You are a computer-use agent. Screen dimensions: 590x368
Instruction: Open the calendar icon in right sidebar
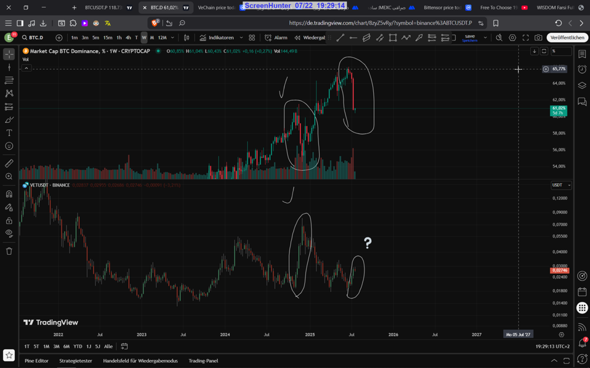pos(582,292)
